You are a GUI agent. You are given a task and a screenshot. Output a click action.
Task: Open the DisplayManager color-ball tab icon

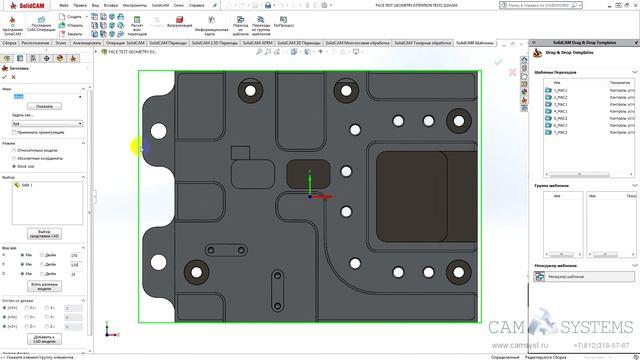click(60, 58)
